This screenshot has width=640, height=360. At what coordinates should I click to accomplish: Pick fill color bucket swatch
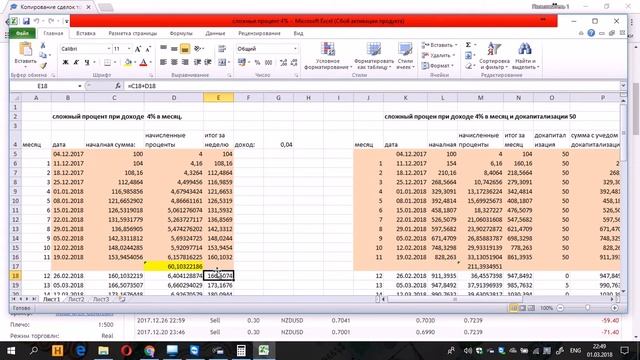point(128,62)
